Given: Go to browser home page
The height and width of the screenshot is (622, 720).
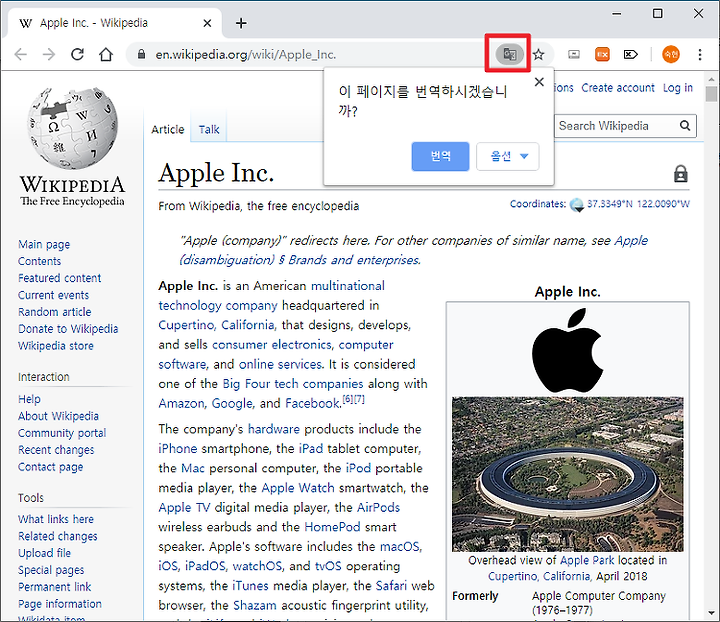Looking at the screenshot, I should tap(106, 55).
